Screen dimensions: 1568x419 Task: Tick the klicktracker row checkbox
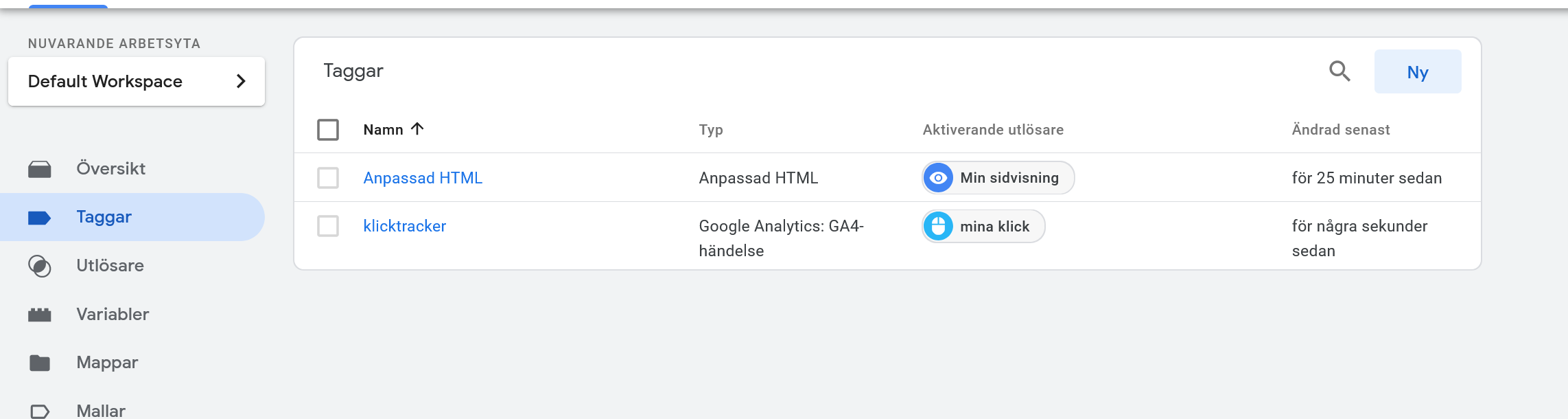pyautogui.click(x=328, y=226)
